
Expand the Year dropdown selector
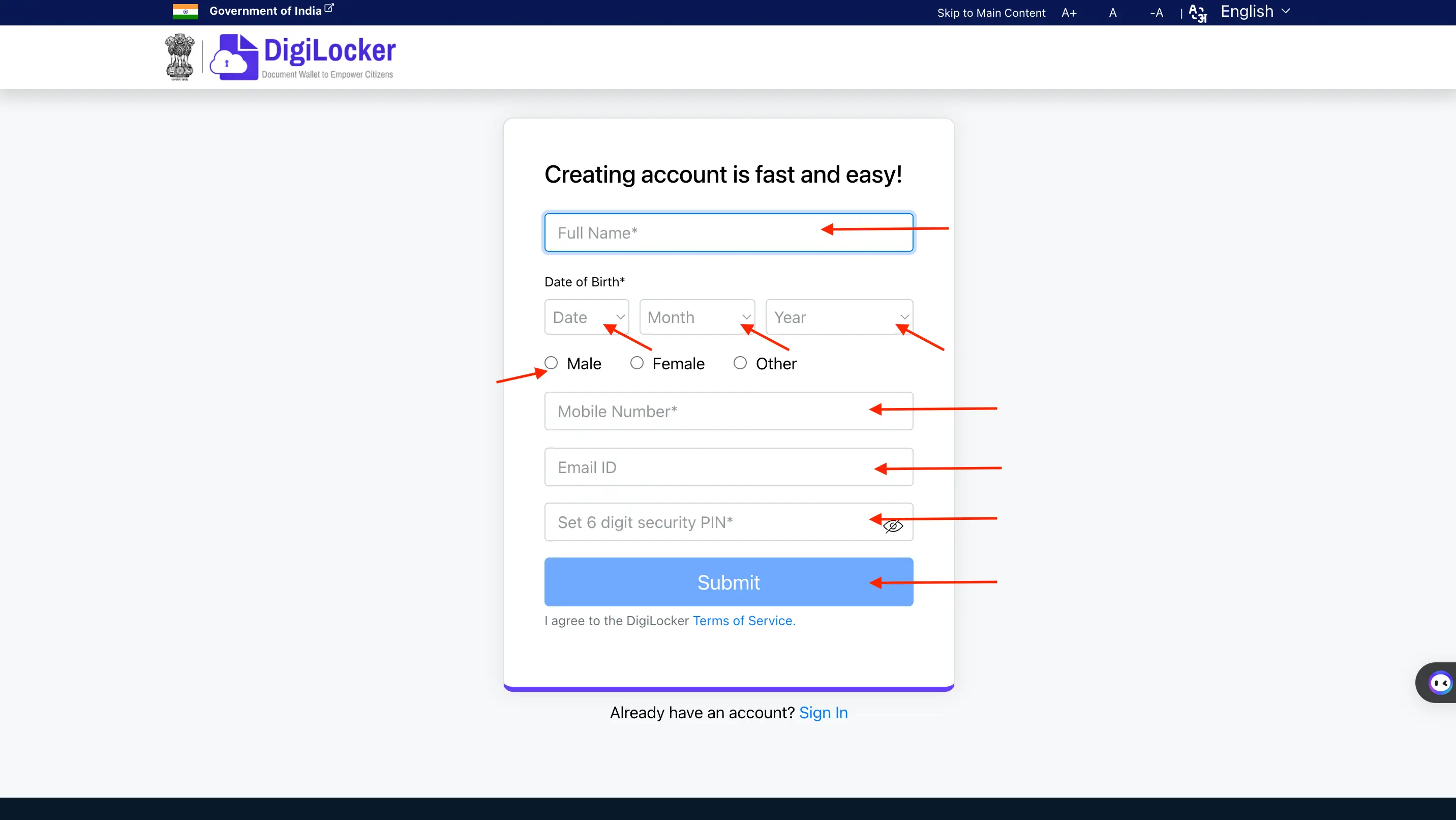[x=839, y=317]
